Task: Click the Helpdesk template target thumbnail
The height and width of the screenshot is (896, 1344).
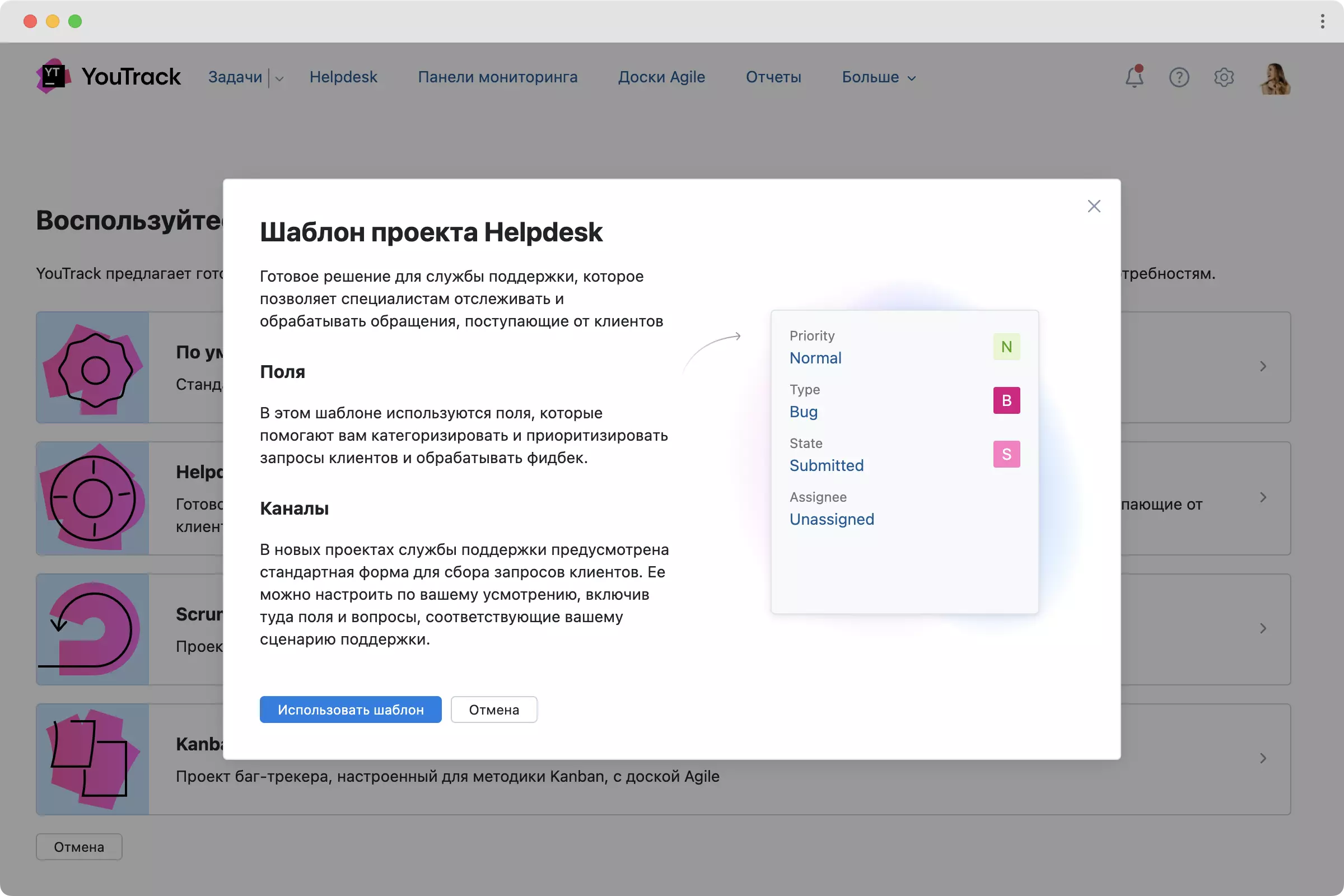Action: coord(93,498)
